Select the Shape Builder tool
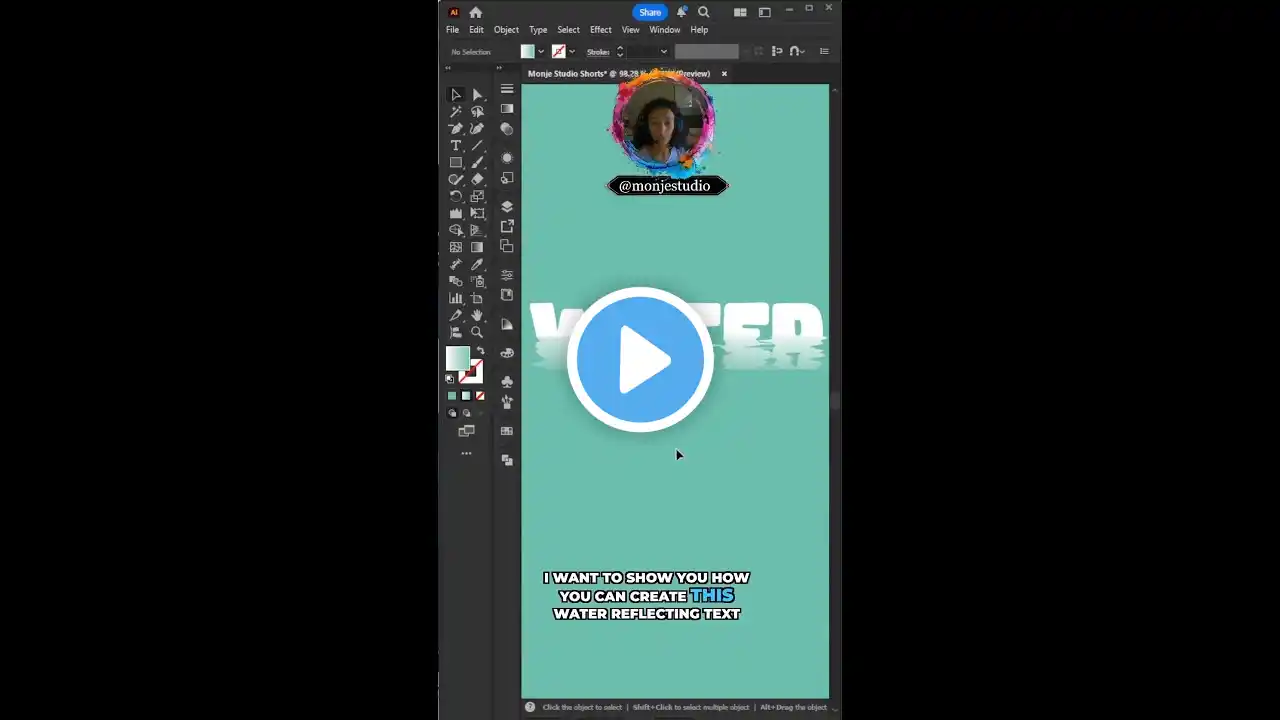 tap(456, 231)
